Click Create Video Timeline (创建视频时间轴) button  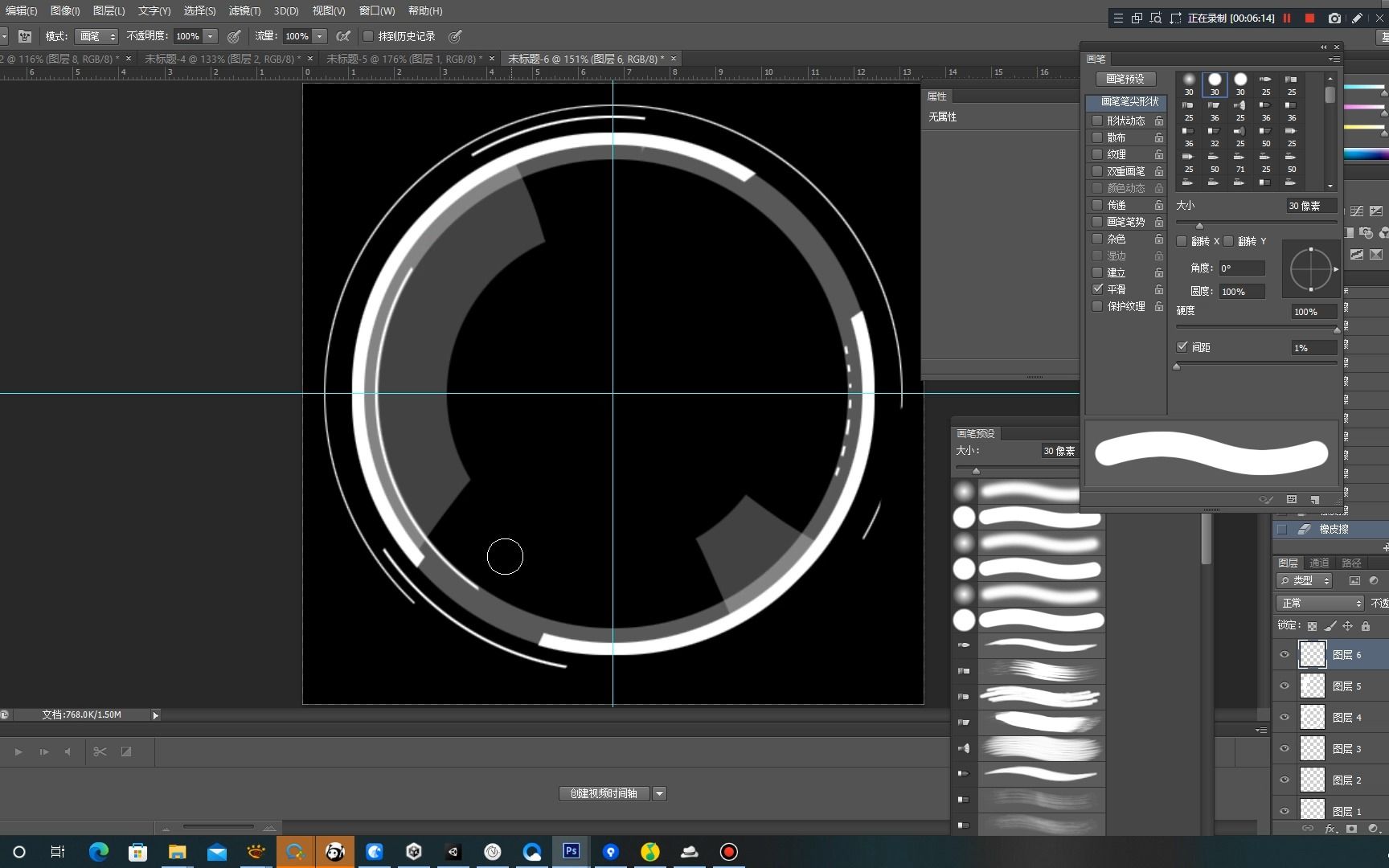(x=604, y=793)
